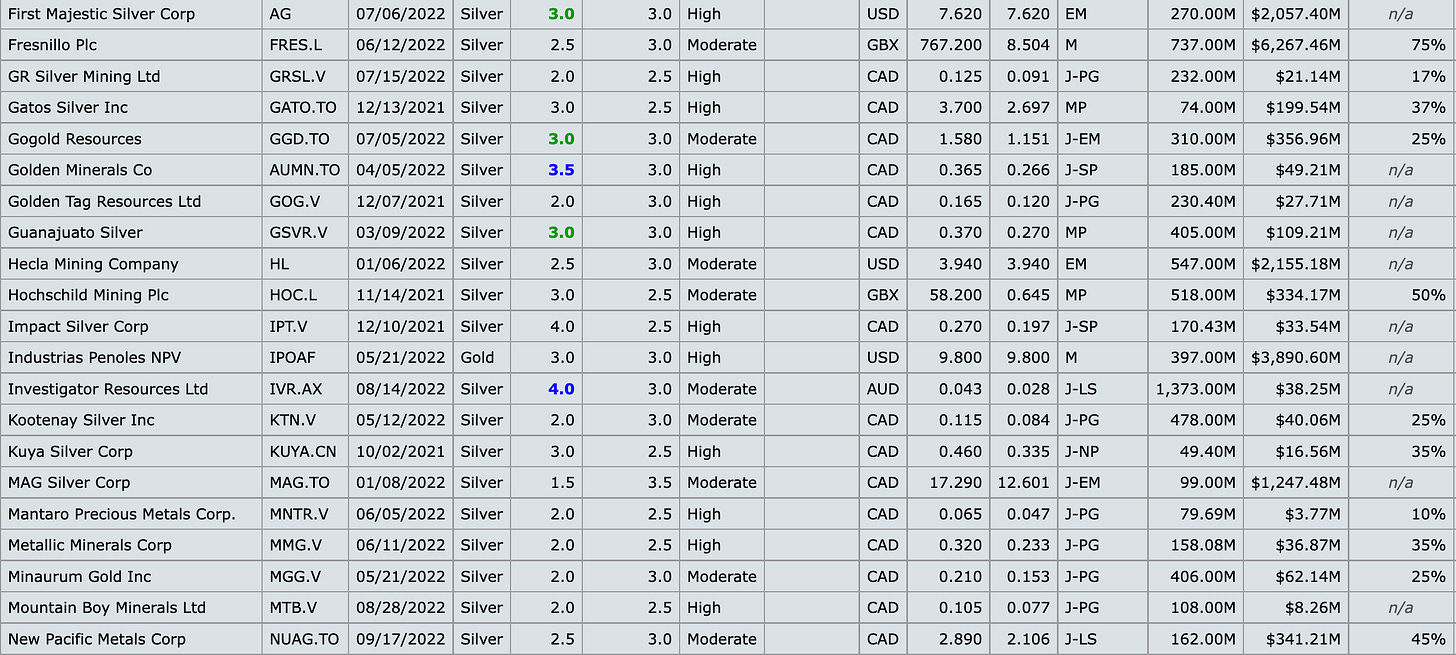This screenshot has width=1456, height=655.
Task: Click the blue 3.5 rating for Golden Minerals
Action: [560, 170]
